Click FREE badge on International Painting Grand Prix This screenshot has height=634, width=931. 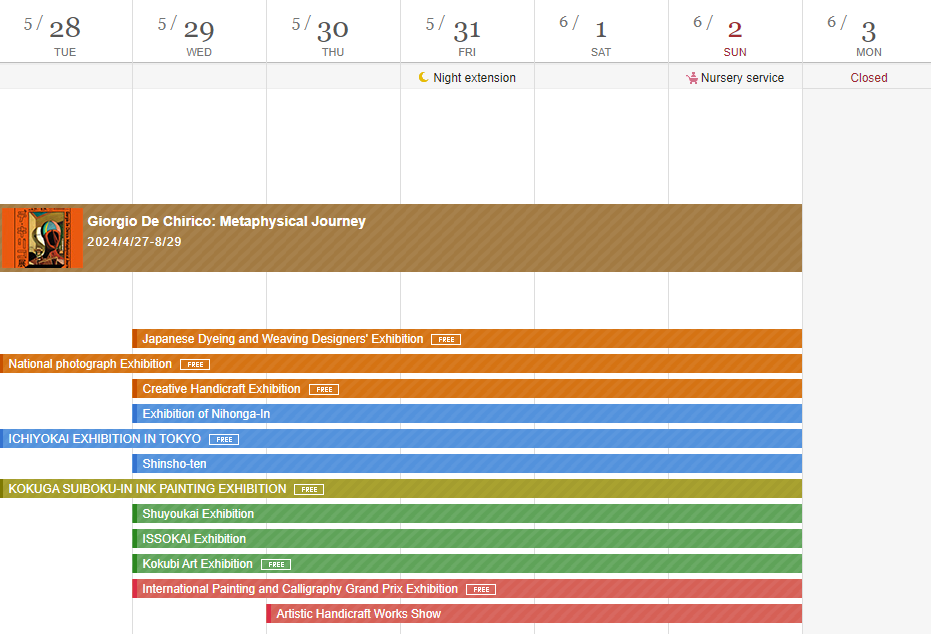481,589
